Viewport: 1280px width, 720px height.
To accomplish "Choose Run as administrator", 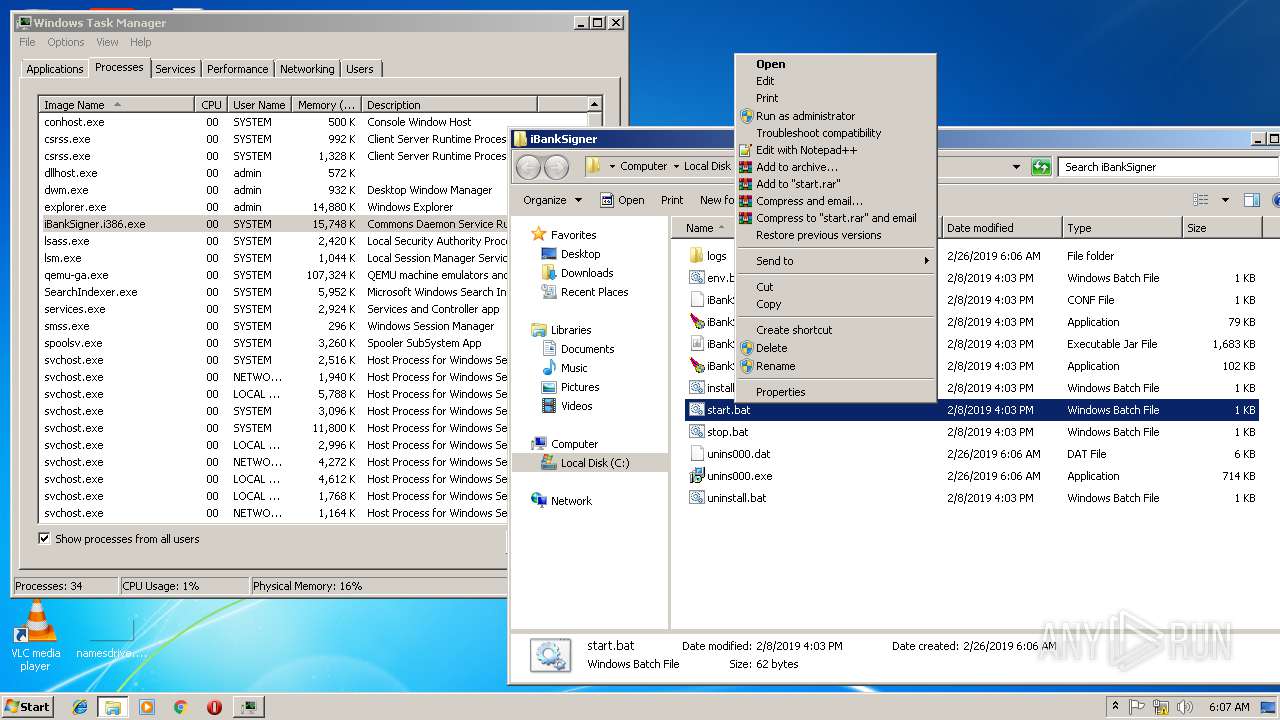I will coord(835,116).
